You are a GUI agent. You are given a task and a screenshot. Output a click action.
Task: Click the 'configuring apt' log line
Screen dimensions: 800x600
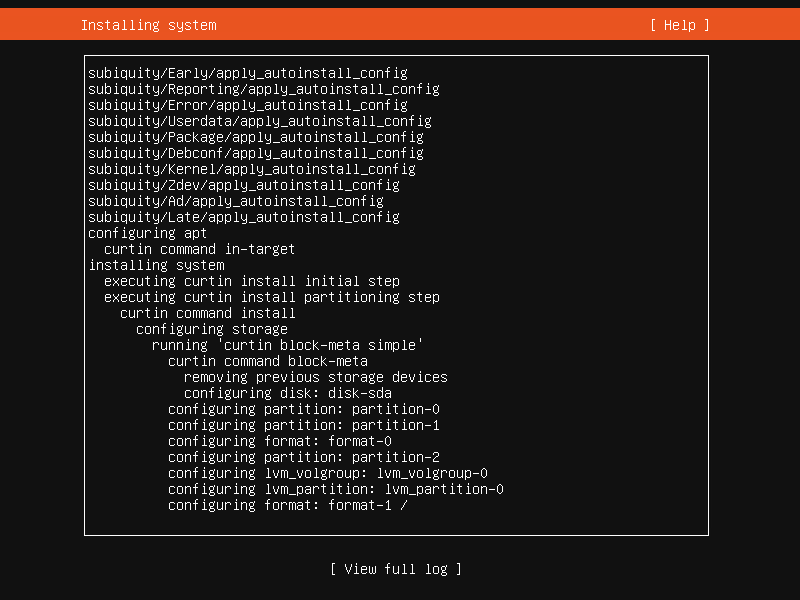click(x=148, y=233)
